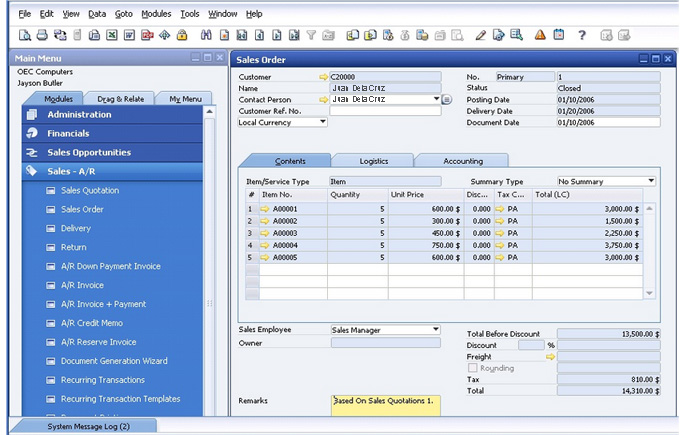Click the Customer Ref. No. input field

pos(384,111)
